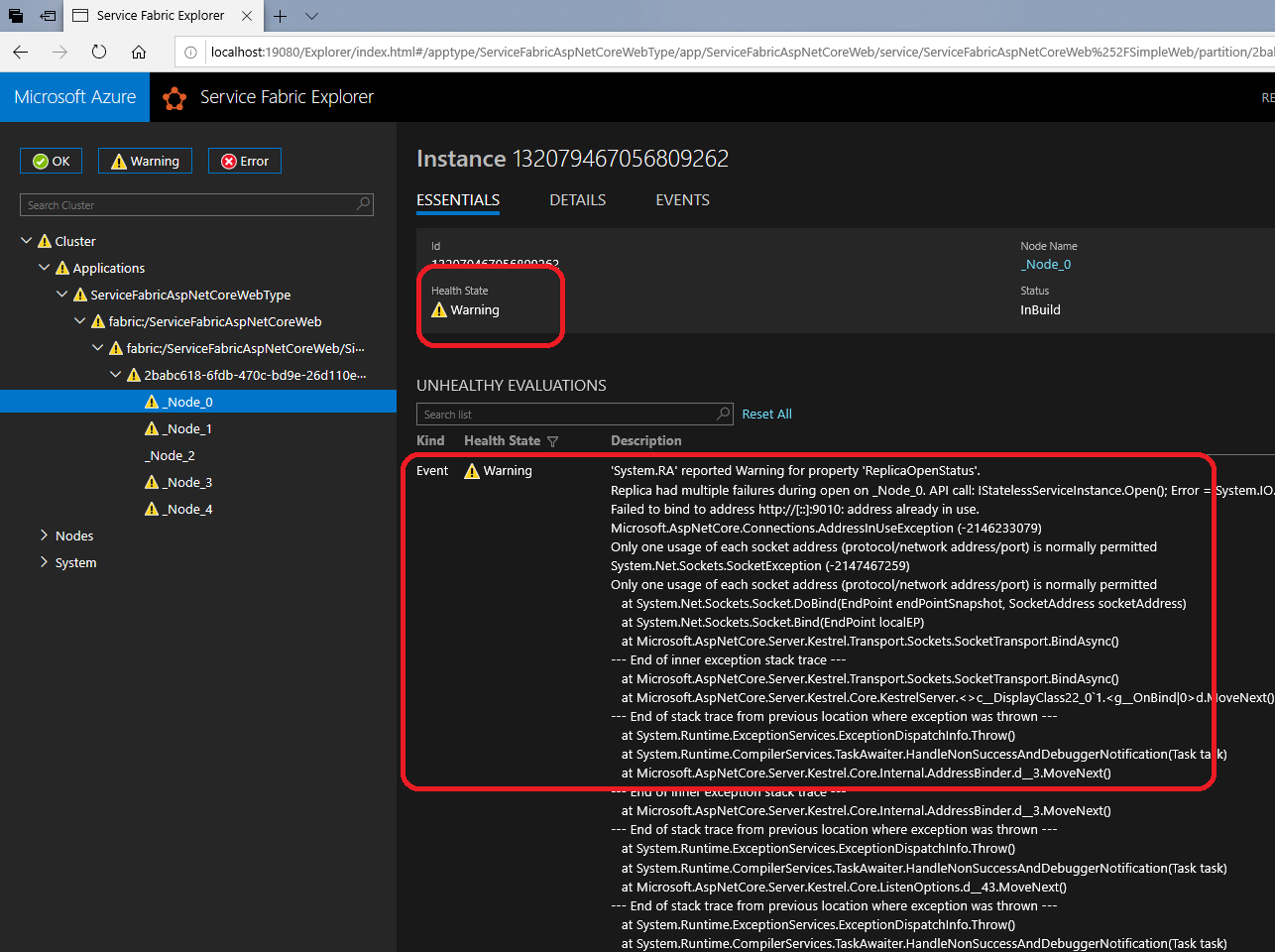Click Service Fabric Explorer title
The image size is (1275, 952).
pyautogui.click(x=288, y=97)
